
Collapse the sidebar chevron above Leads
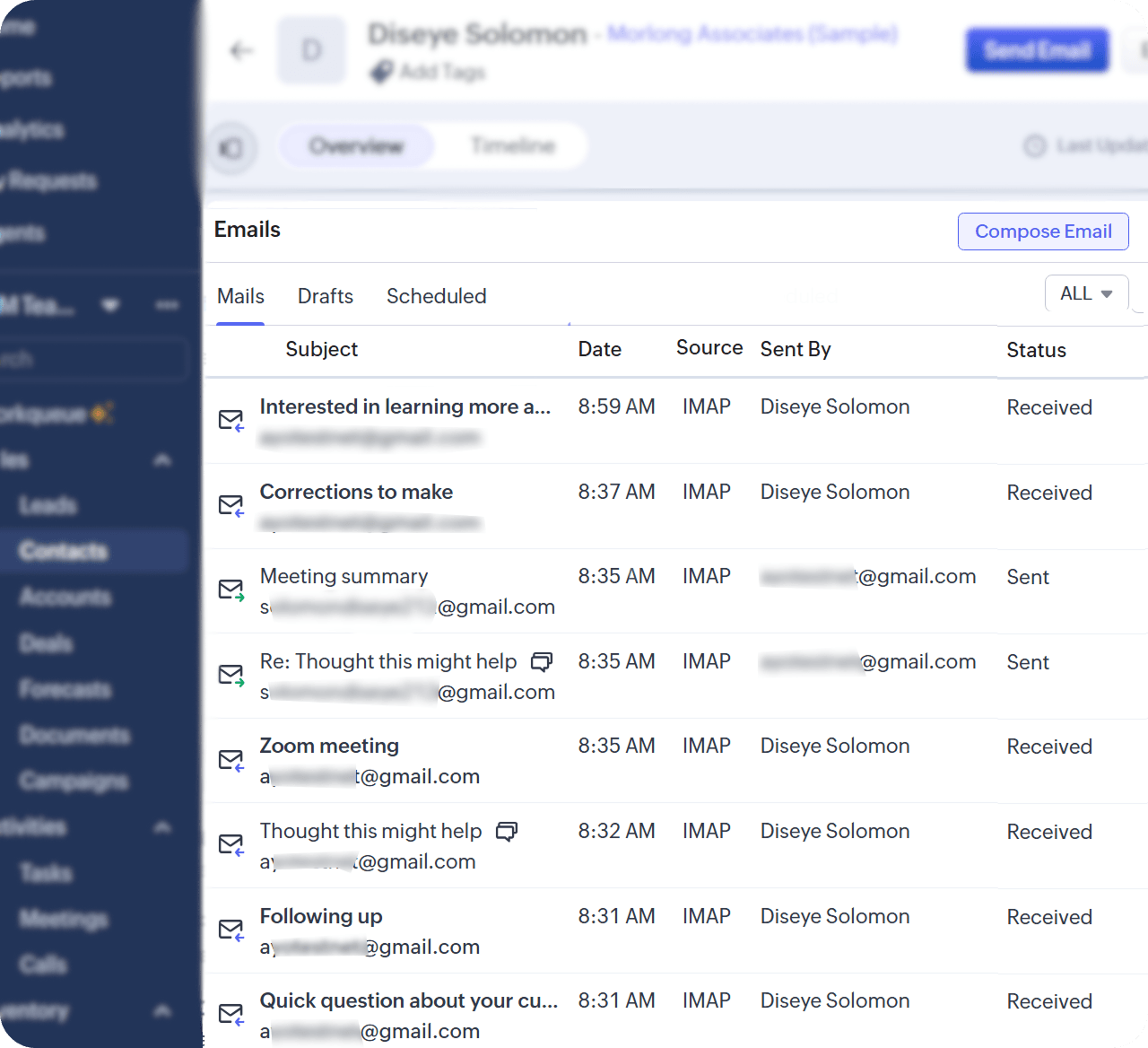[162, 460]
